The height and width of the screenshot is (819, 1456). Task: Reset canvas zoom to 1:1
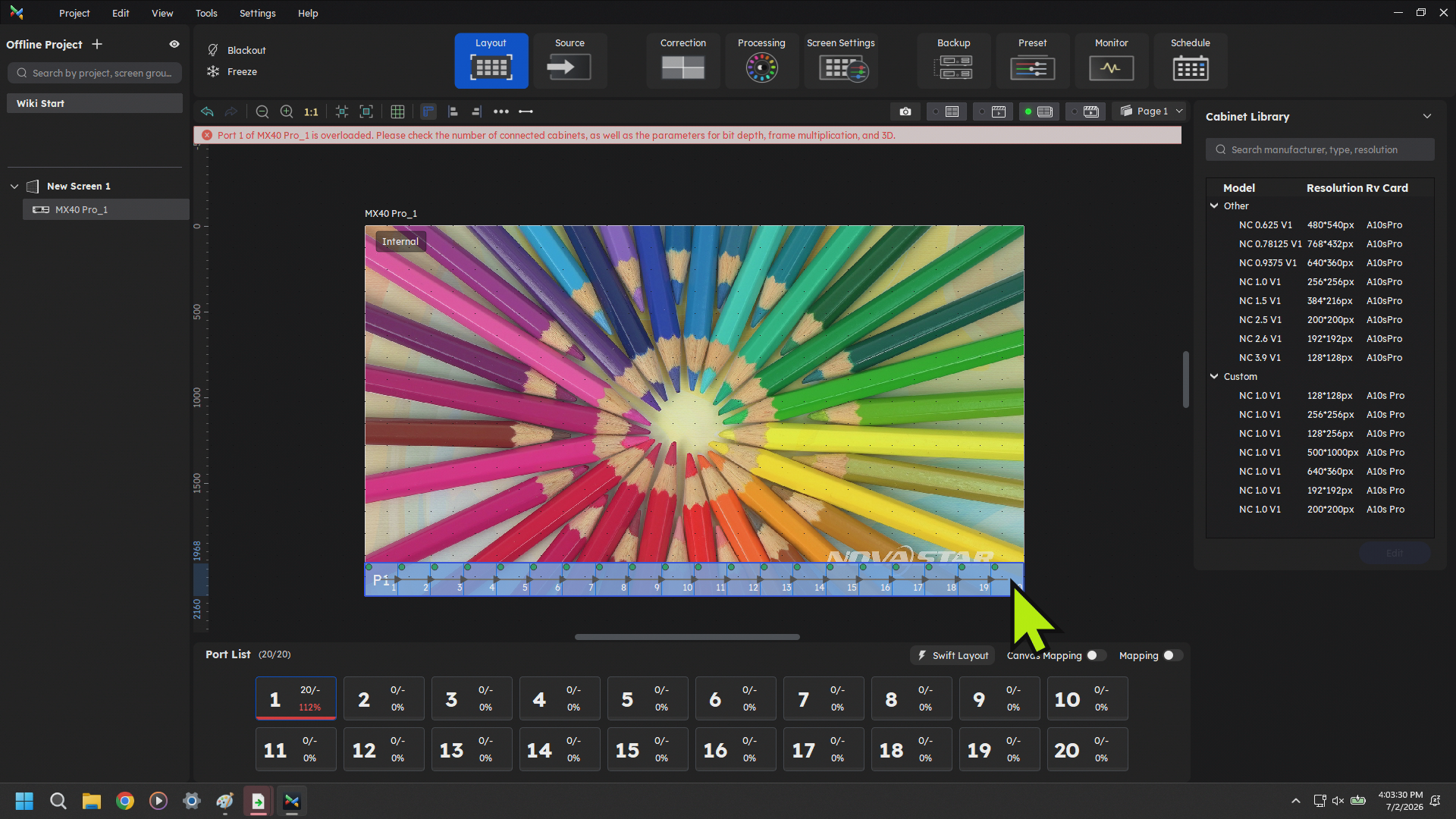(x=311, y=111)
